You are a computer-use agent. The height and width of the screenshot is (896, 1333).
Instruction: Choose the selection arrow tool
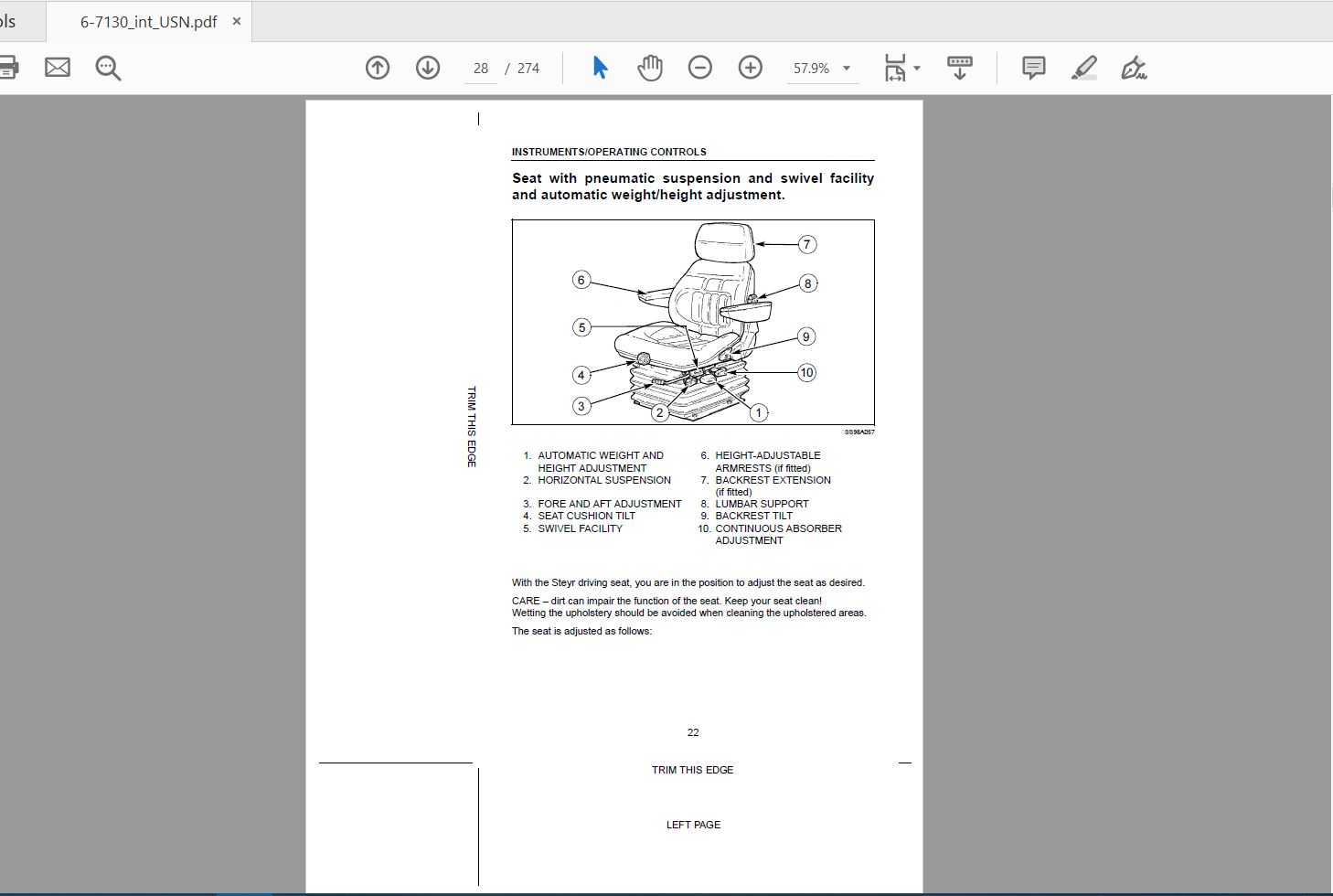coord(600,68)
